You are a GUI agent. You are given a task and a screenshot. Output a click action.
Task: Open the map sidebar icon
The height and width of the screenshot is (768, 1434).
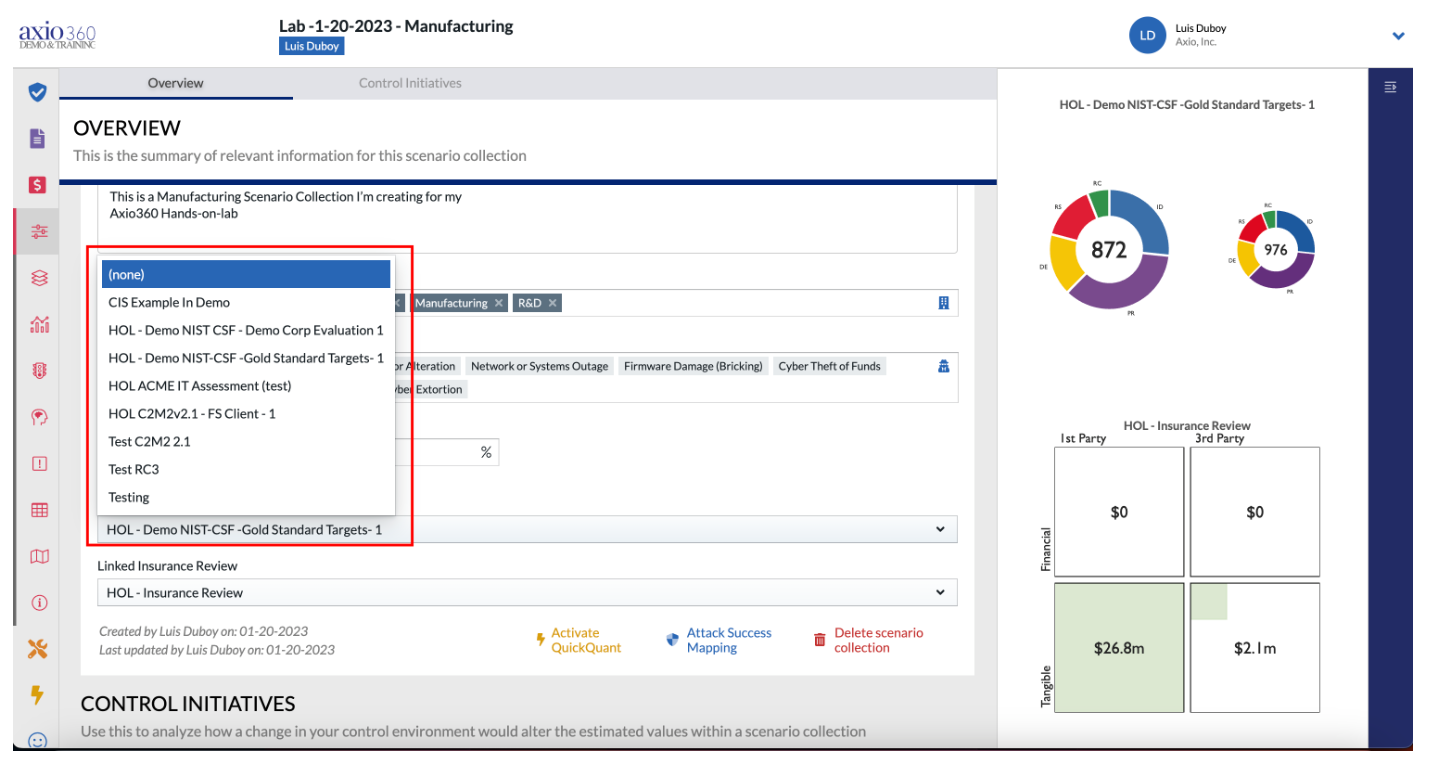coord(39,556)
